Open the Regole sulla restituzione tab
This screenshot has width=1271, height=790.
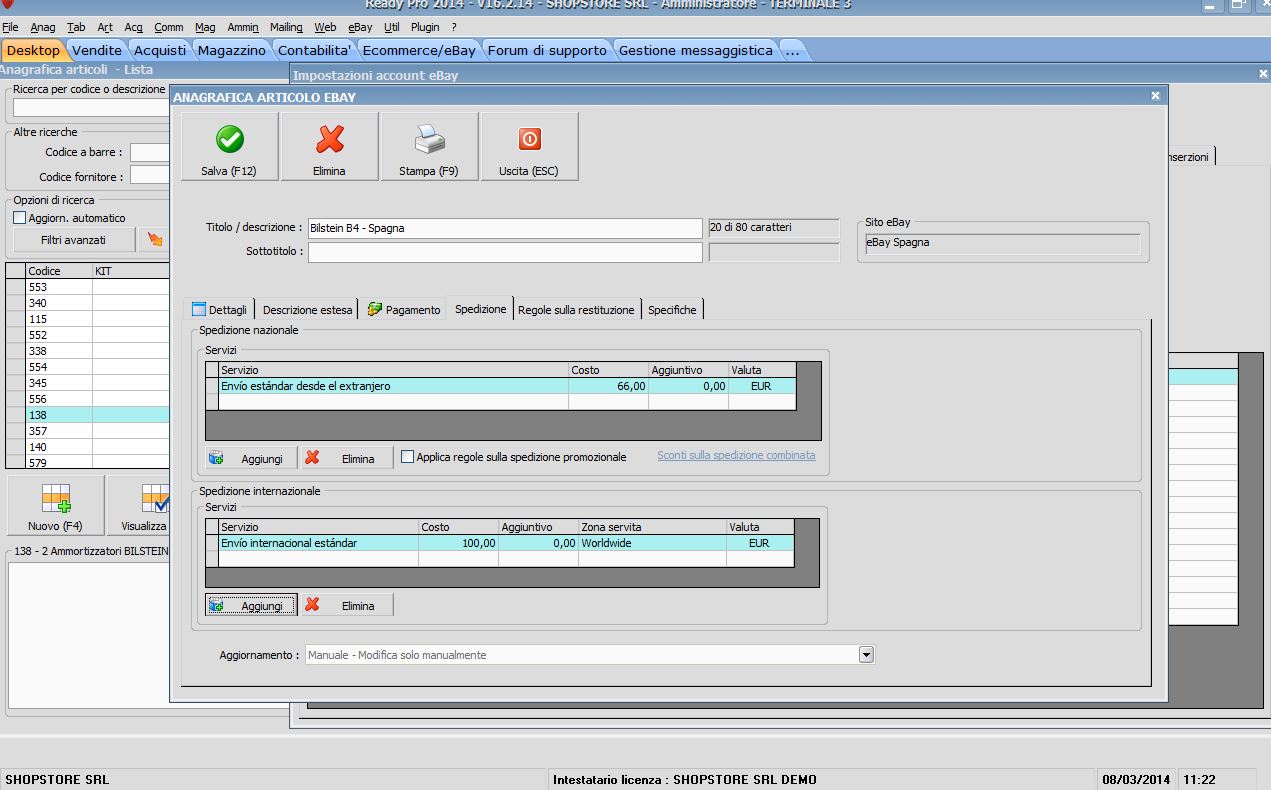point(576,310)
